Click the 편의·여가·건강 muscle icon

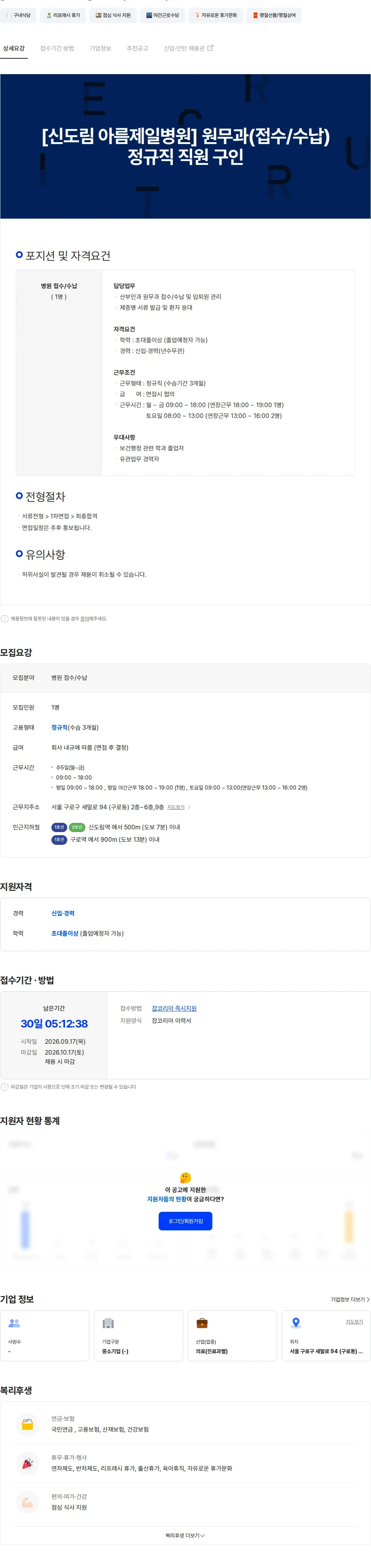click(27, 1502)
